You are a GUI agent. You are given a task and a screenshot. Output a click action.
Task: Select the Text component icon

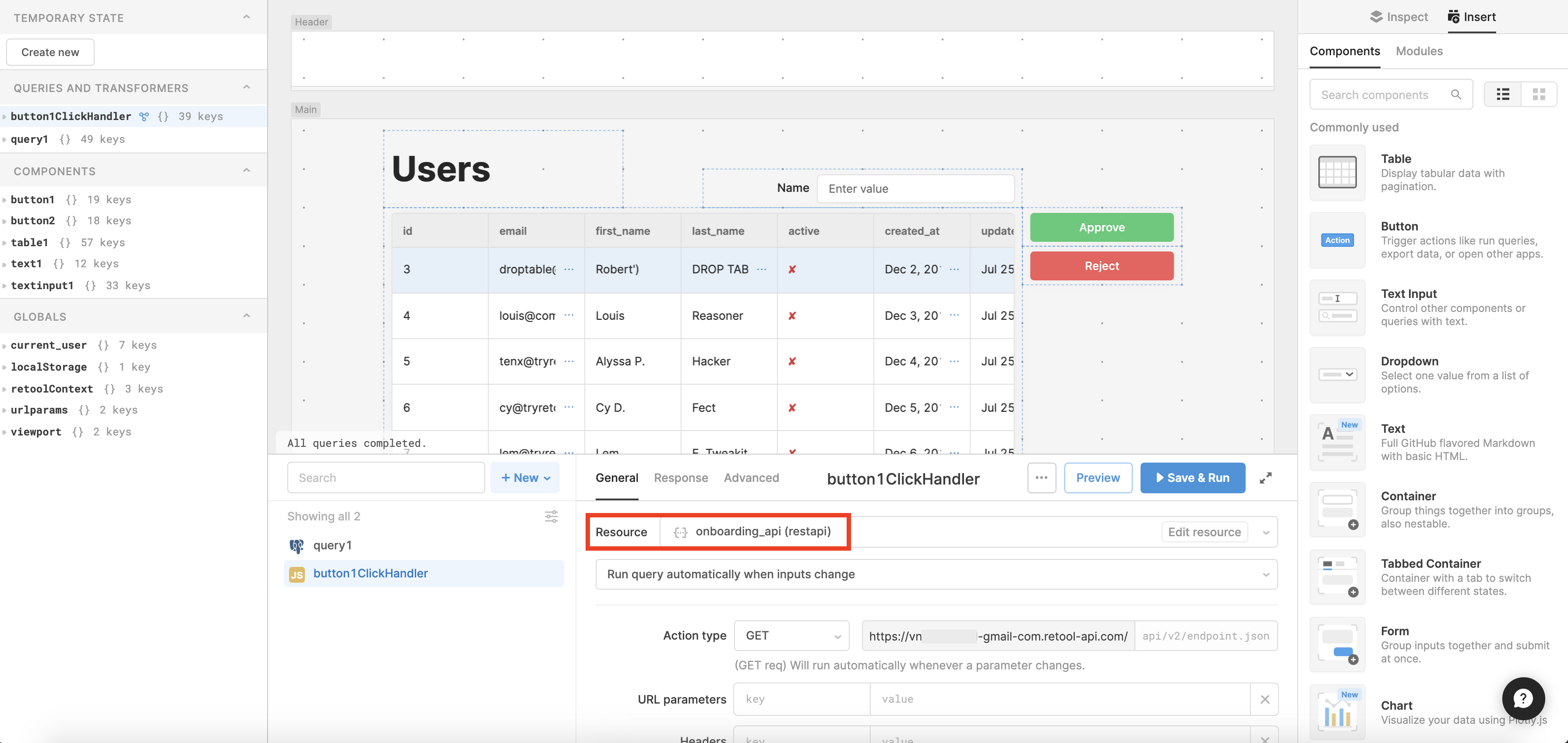[1337, 442]
